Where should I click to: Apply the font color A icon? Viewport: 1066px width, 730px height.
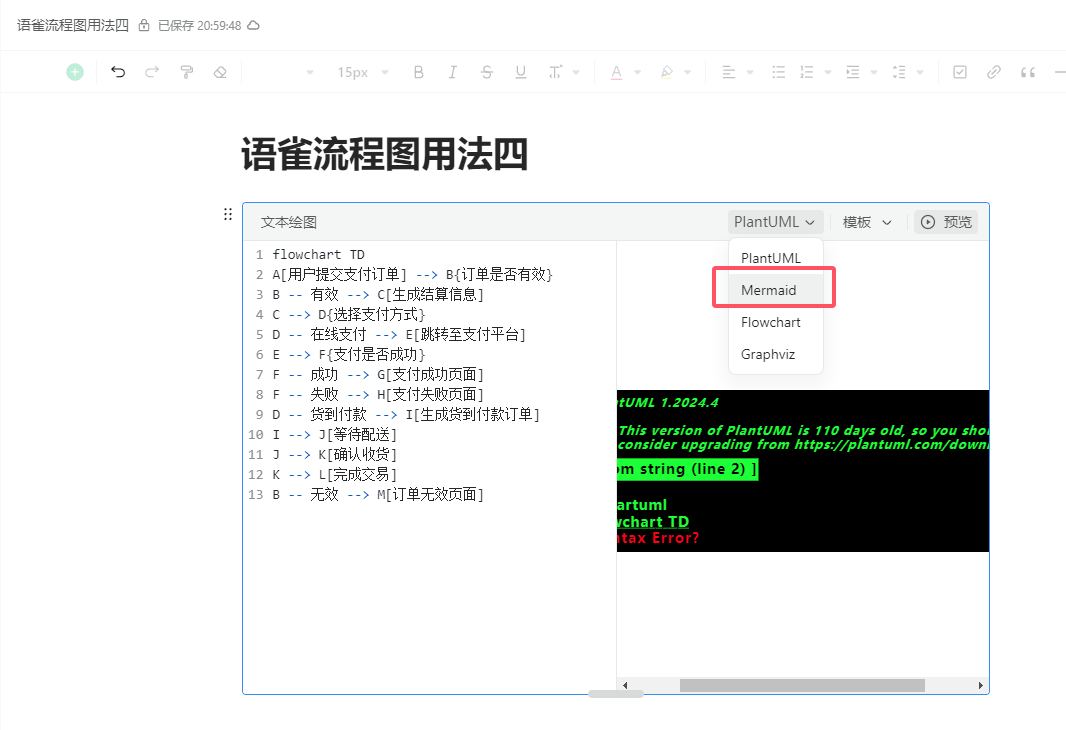pyautogui.click(x=616, y=72)
